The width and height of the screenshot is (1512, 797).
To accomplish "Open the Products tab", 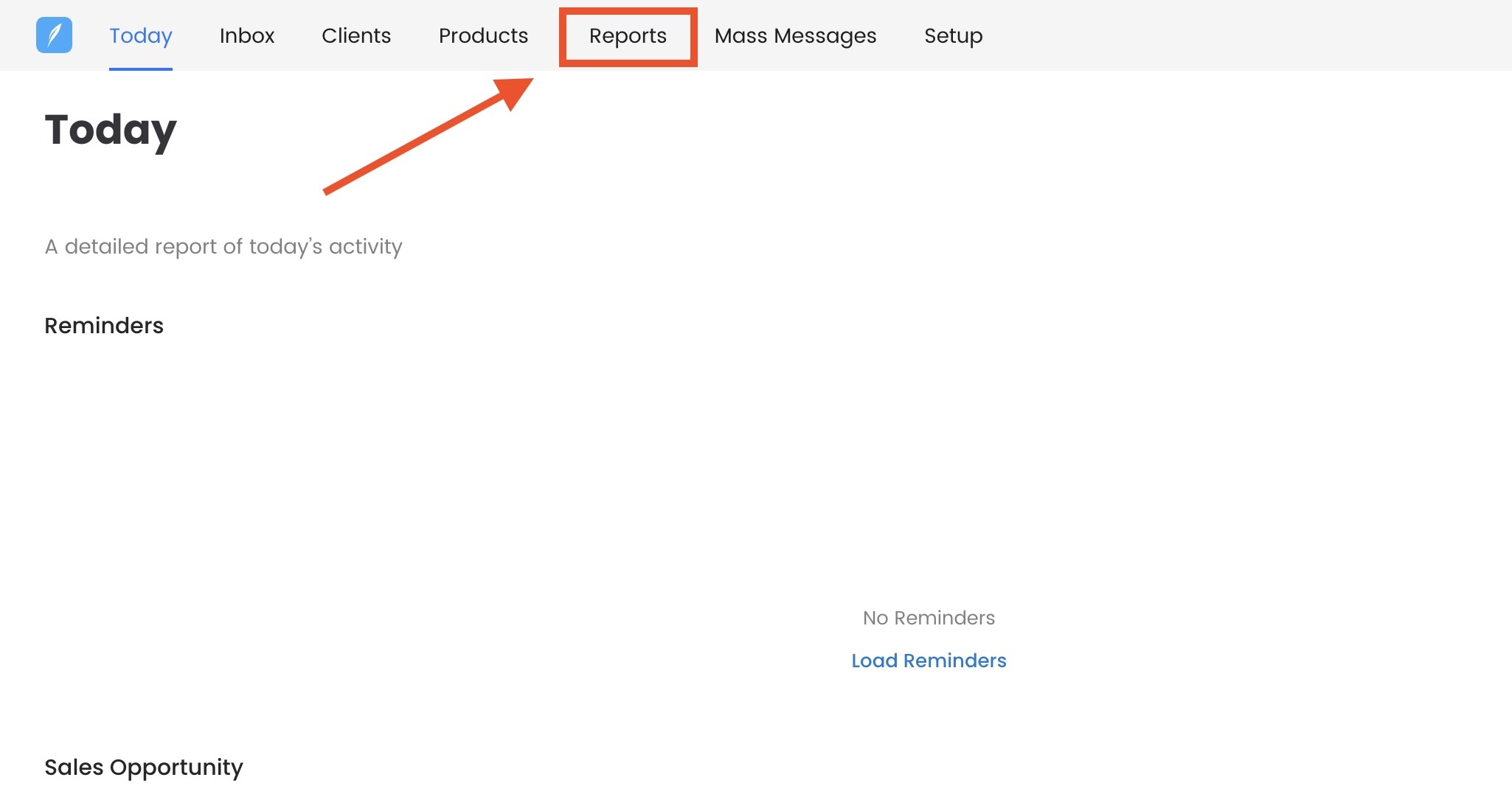I will tap(483, 35).
